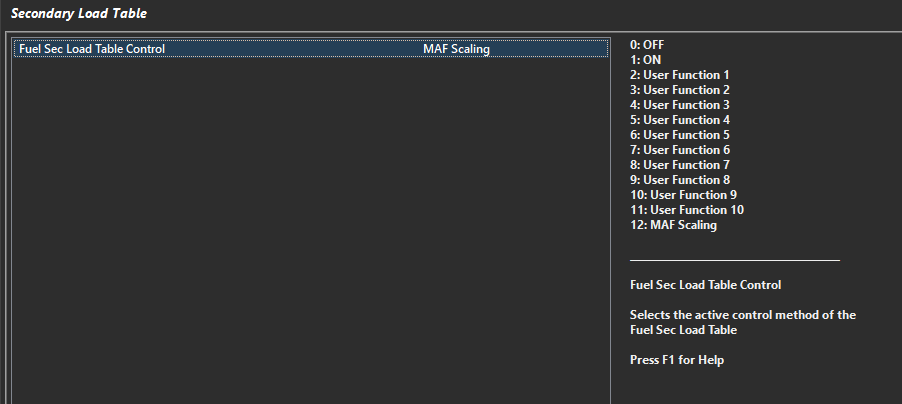Image resolution: width=902 pixels, height=404 pixels.
Task: Select the Fuel Sec Load Table Control row
Action: [x=92, y=49]
